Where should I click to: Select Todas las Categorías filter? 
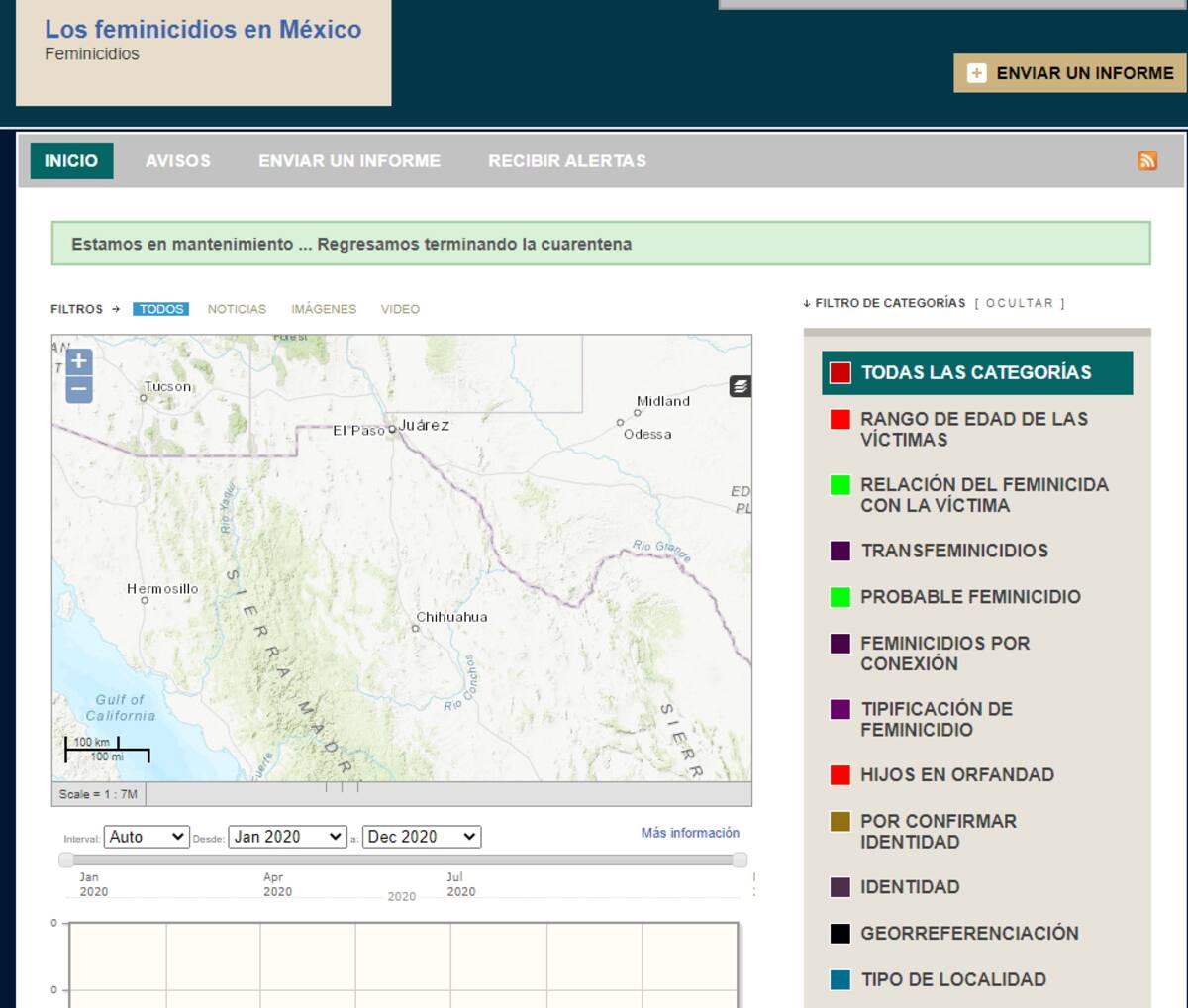[975, 372]
